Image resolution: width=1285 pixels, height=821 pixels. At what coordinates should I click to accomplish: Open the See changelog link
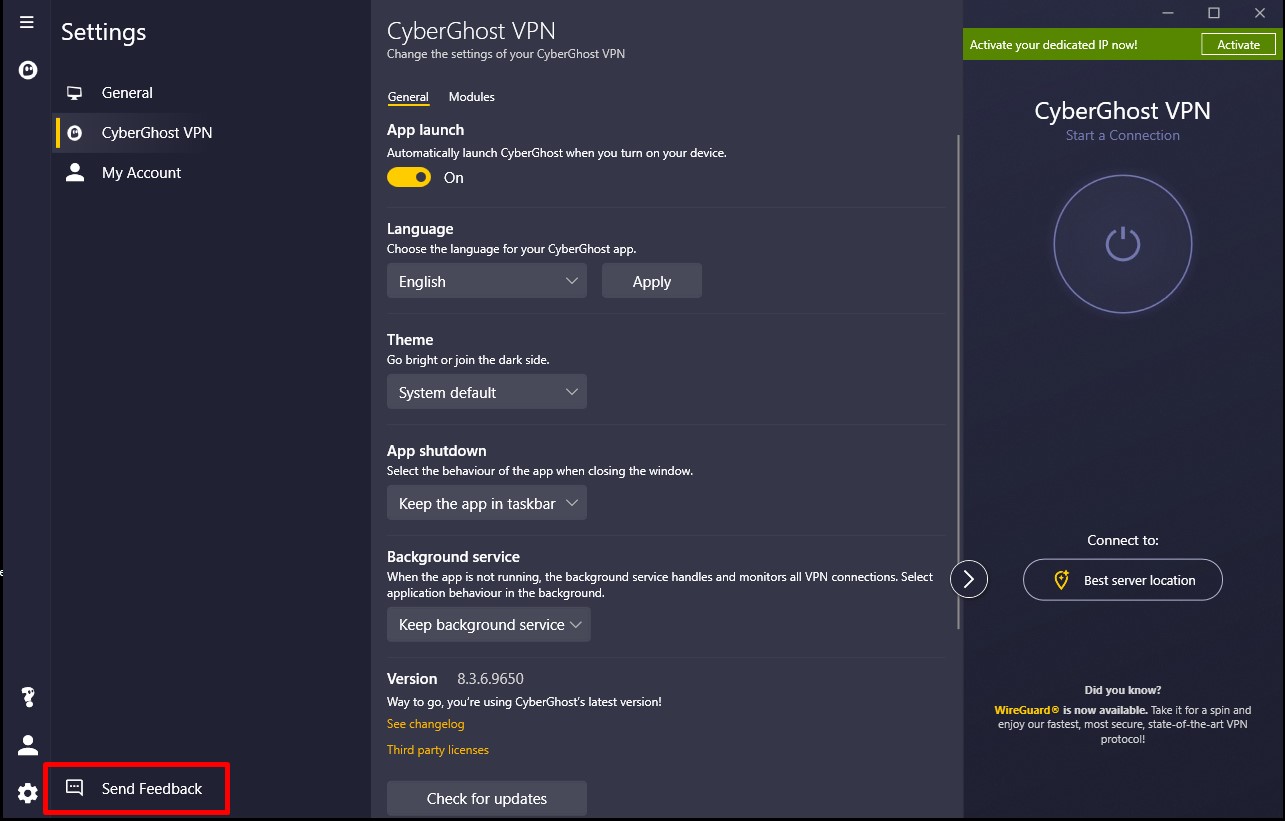tap(426, 724)
